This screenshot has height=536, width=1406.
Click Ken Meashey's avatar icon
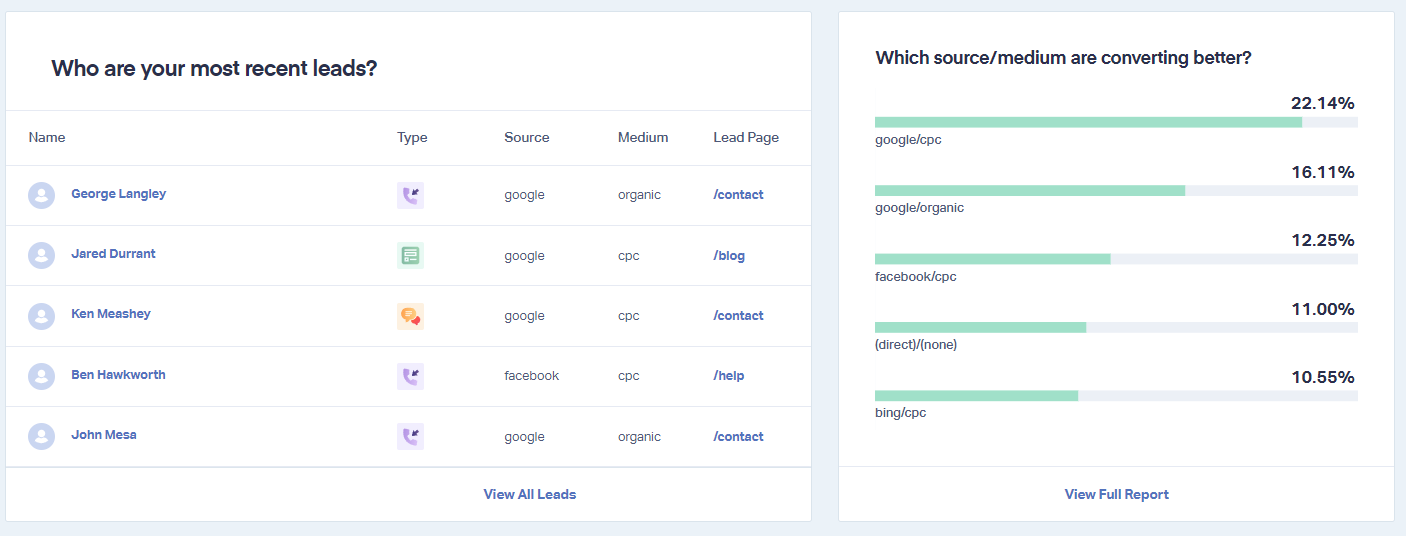(x=42, y=316)
